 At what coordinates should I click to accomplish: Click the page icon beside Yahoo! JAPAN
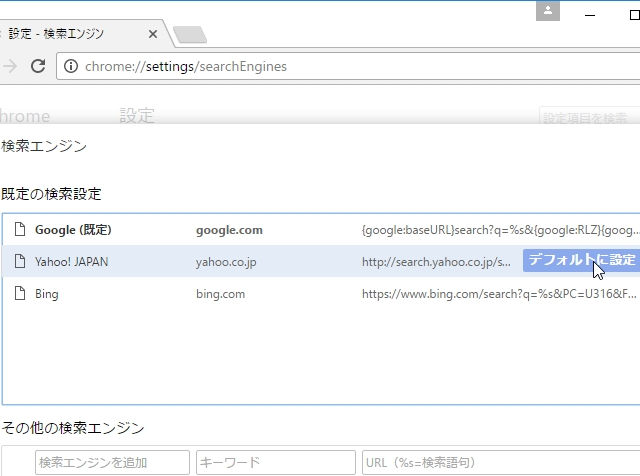tap(20, 261)
